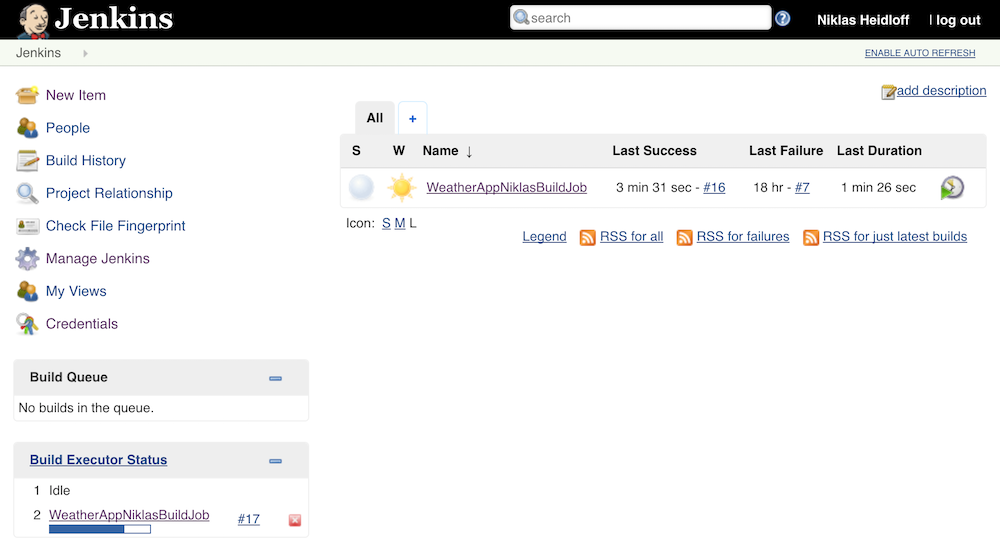This screenshot has height=549, width=1000.
Task: Sort by the W weather column header
Action: coord(399,151)
